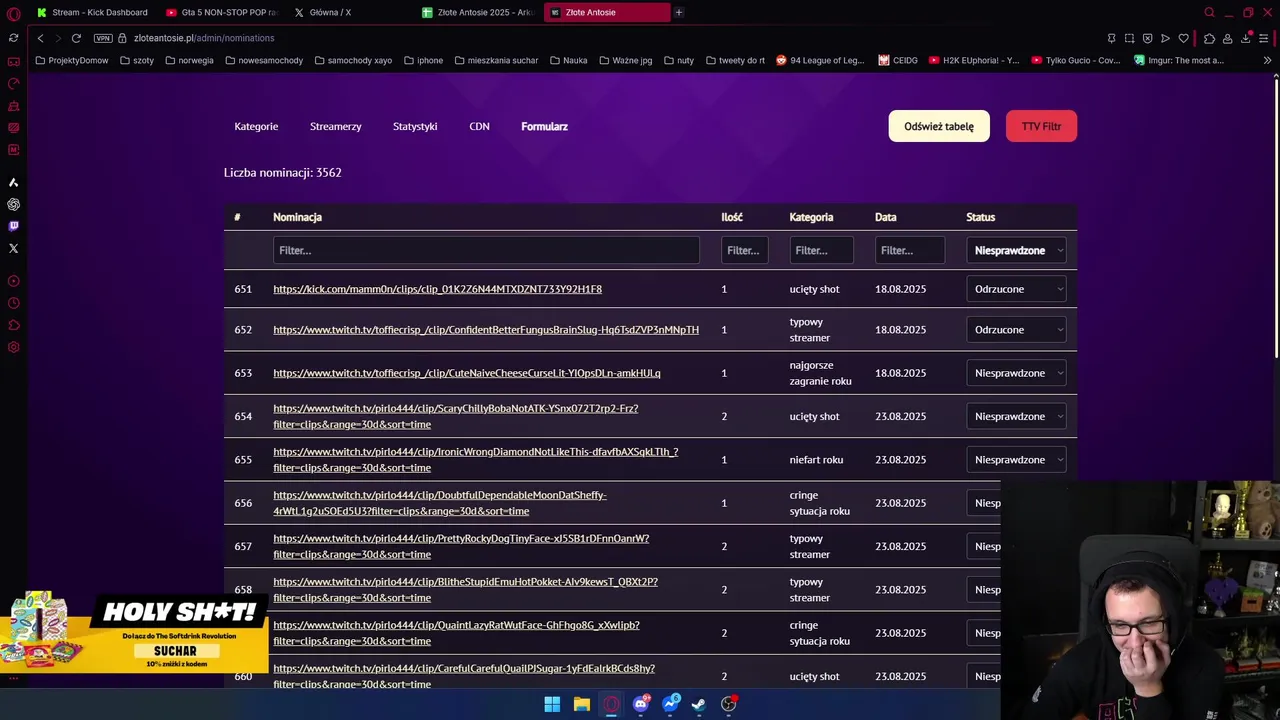Open the Streamerzy menu item
1280x720 pixels.
point(336,127)
